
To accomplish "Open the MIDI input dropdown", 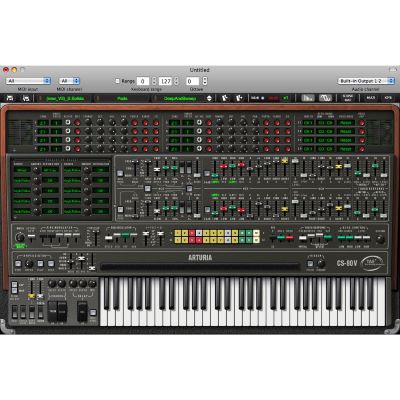I will coord(28,81).
